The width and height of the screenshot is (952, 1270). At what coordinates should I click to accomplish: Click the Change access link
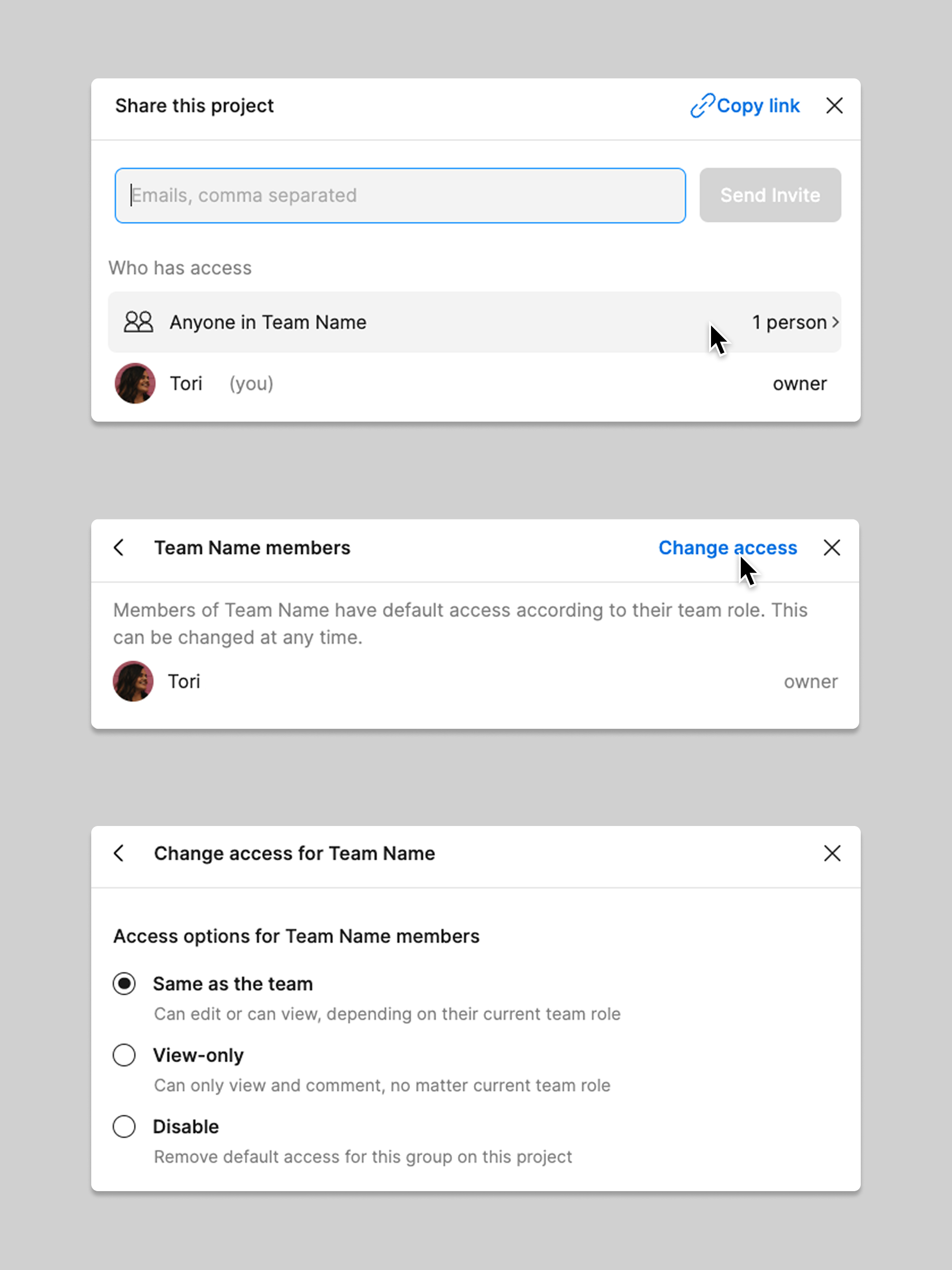point(727,548)
